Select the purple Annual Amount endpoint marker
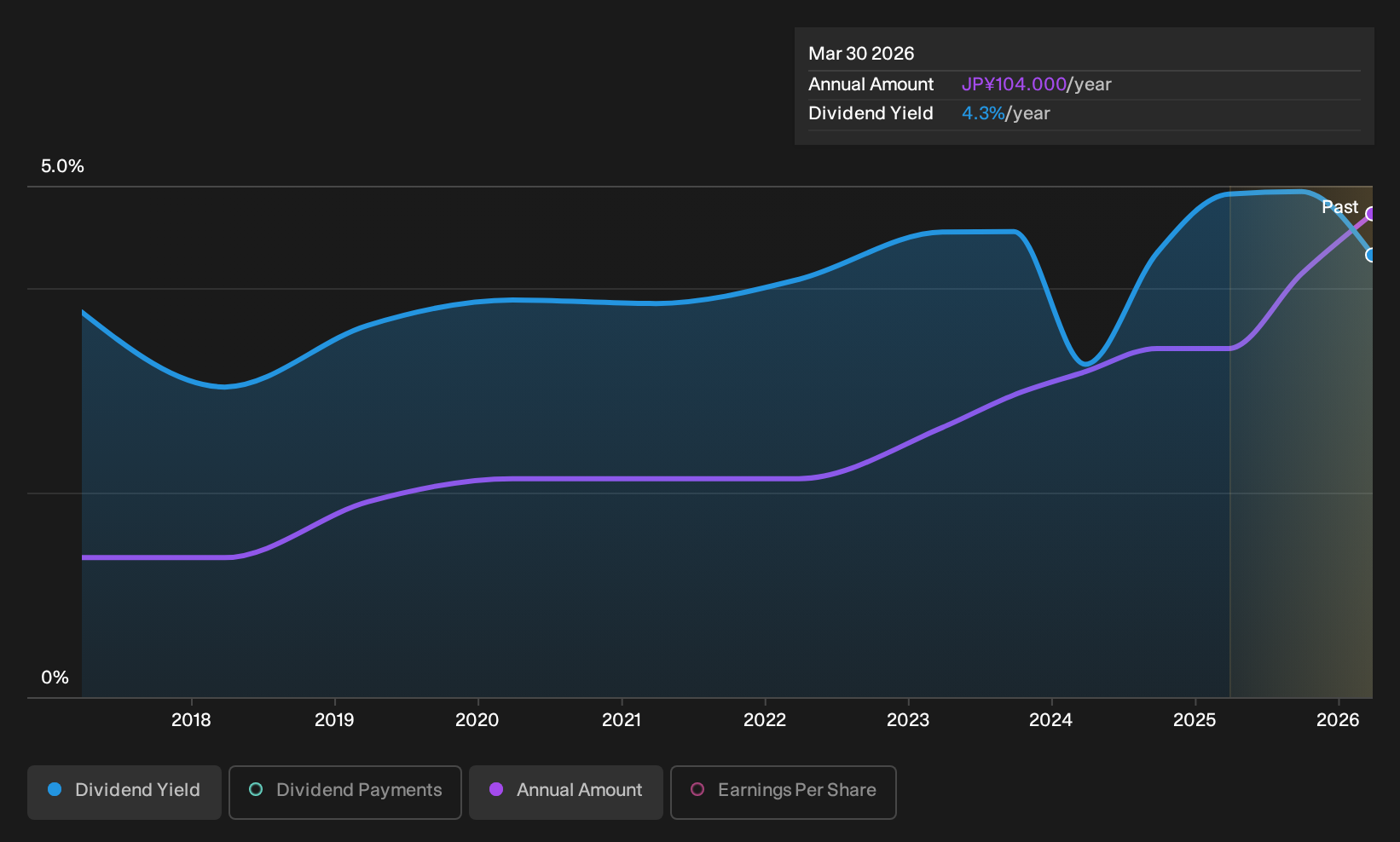Screen dimensions: 1400x842 1370,214
